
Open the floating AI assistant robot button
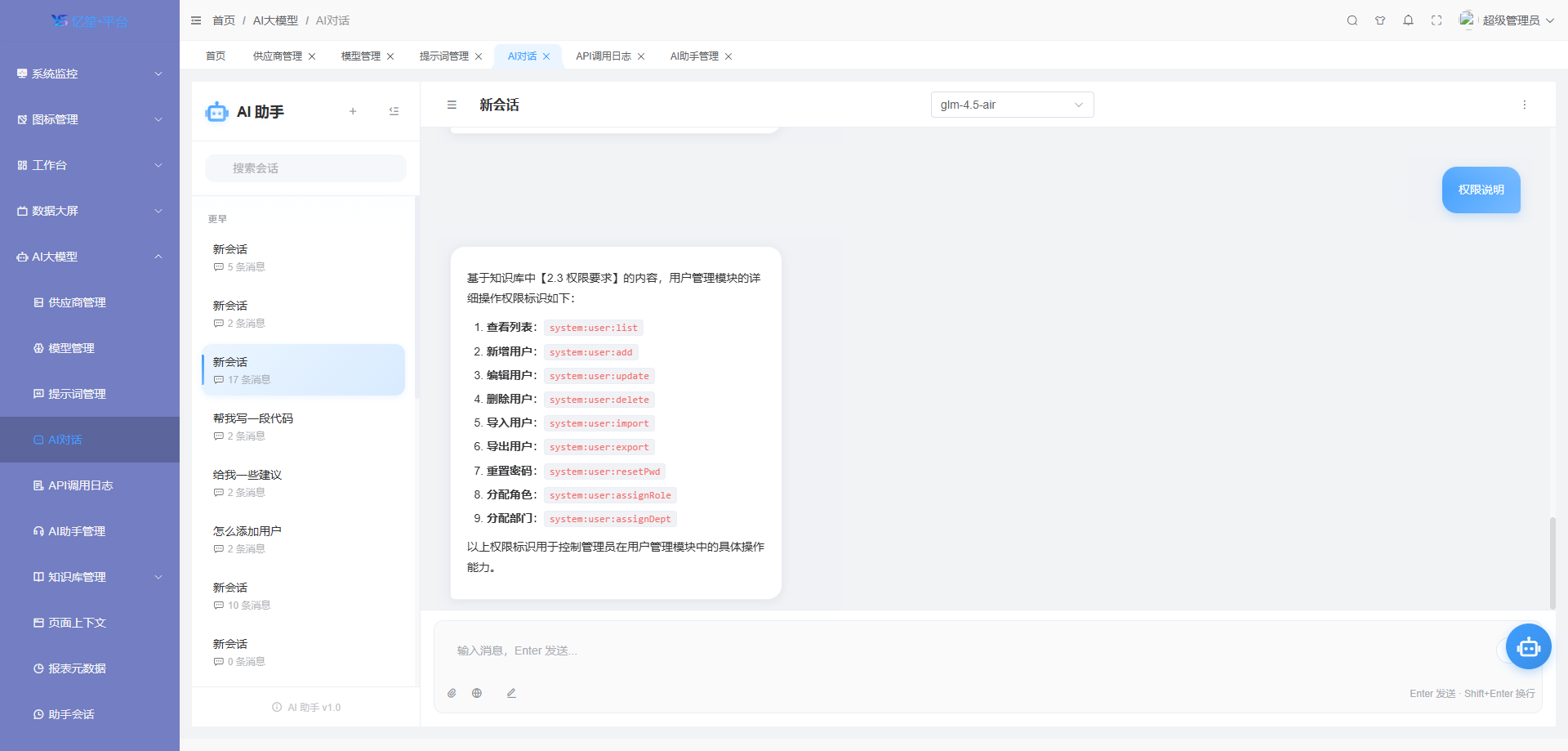tap(1528, 646)
